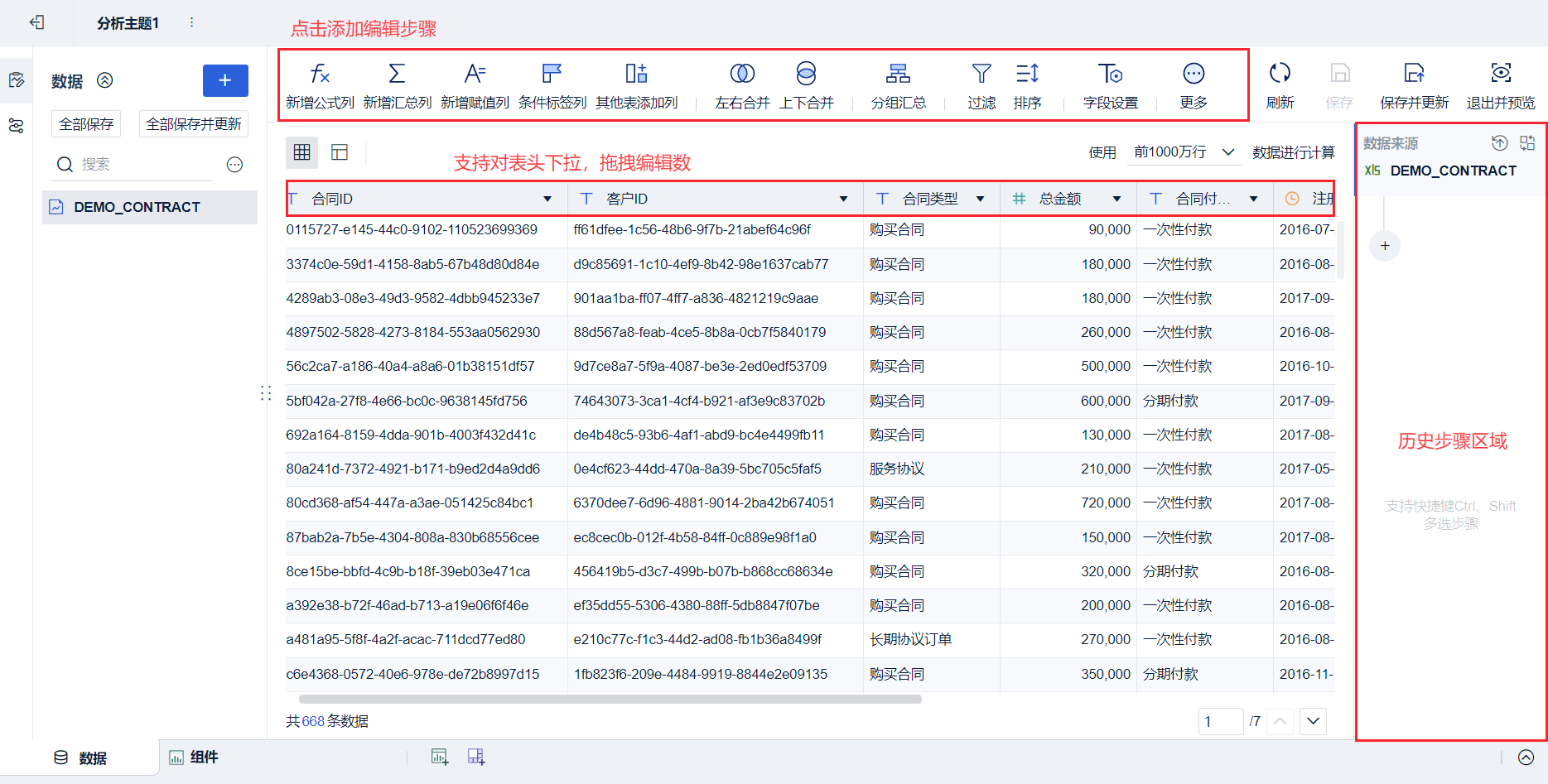
Task: Click the horizontal scrollbar below the table
Action: [610, 700]
